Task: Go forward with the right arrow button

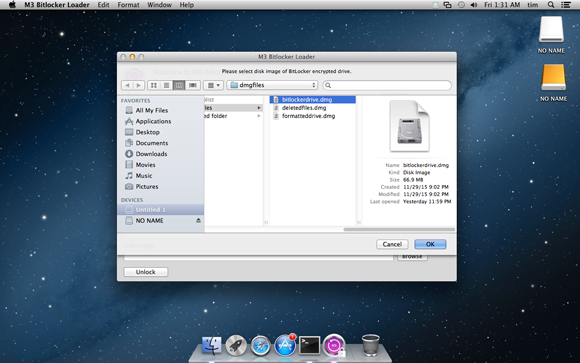Action: 139,85
